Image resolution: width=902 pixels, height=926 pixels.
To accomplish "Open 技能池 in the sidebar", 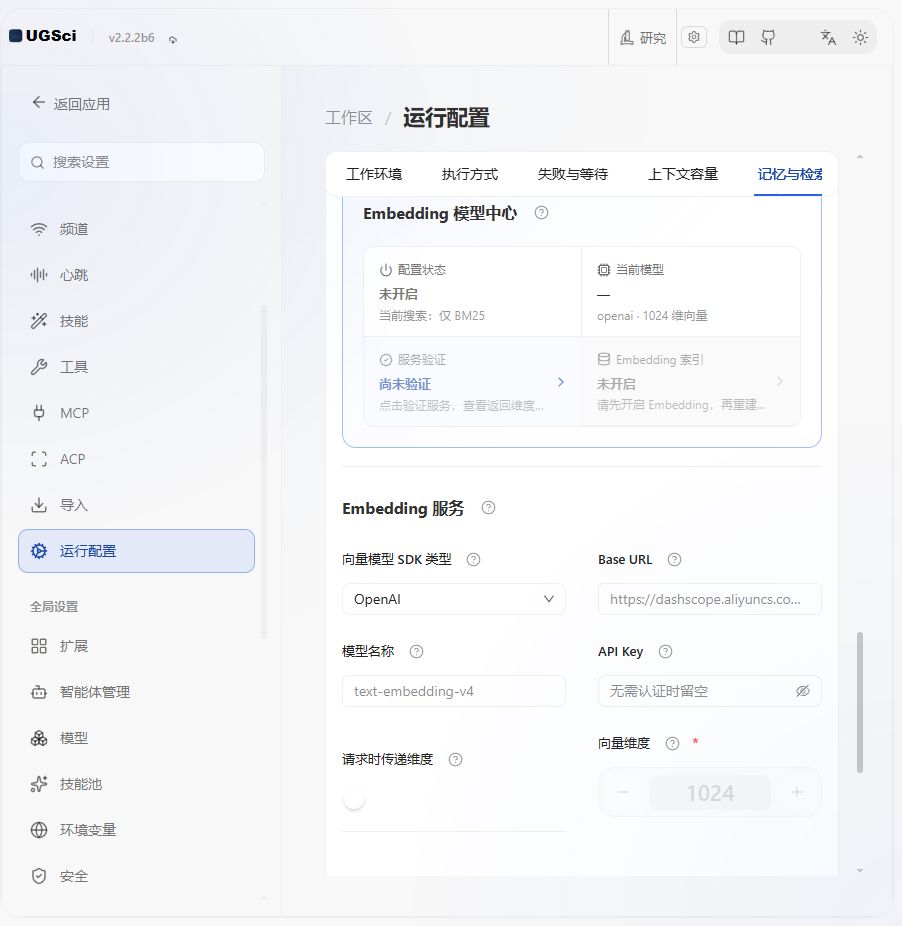I will tap(136, 784).
